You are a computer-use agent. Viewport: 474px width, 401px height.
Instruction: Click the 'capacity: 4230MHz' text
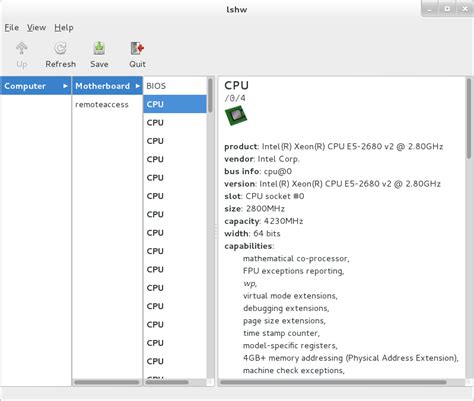click(x=264, y=221)
